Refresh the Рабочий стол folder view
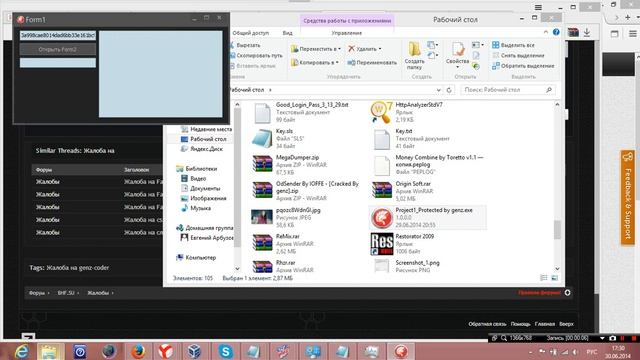 point(449,90)
